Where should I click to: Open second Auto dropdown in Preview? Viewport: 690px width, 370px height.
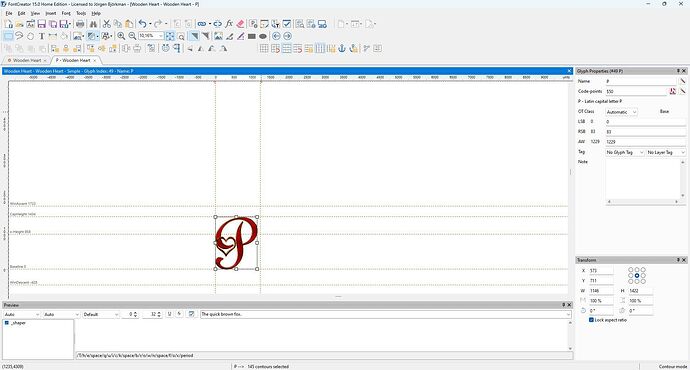(x=61, y=315)
